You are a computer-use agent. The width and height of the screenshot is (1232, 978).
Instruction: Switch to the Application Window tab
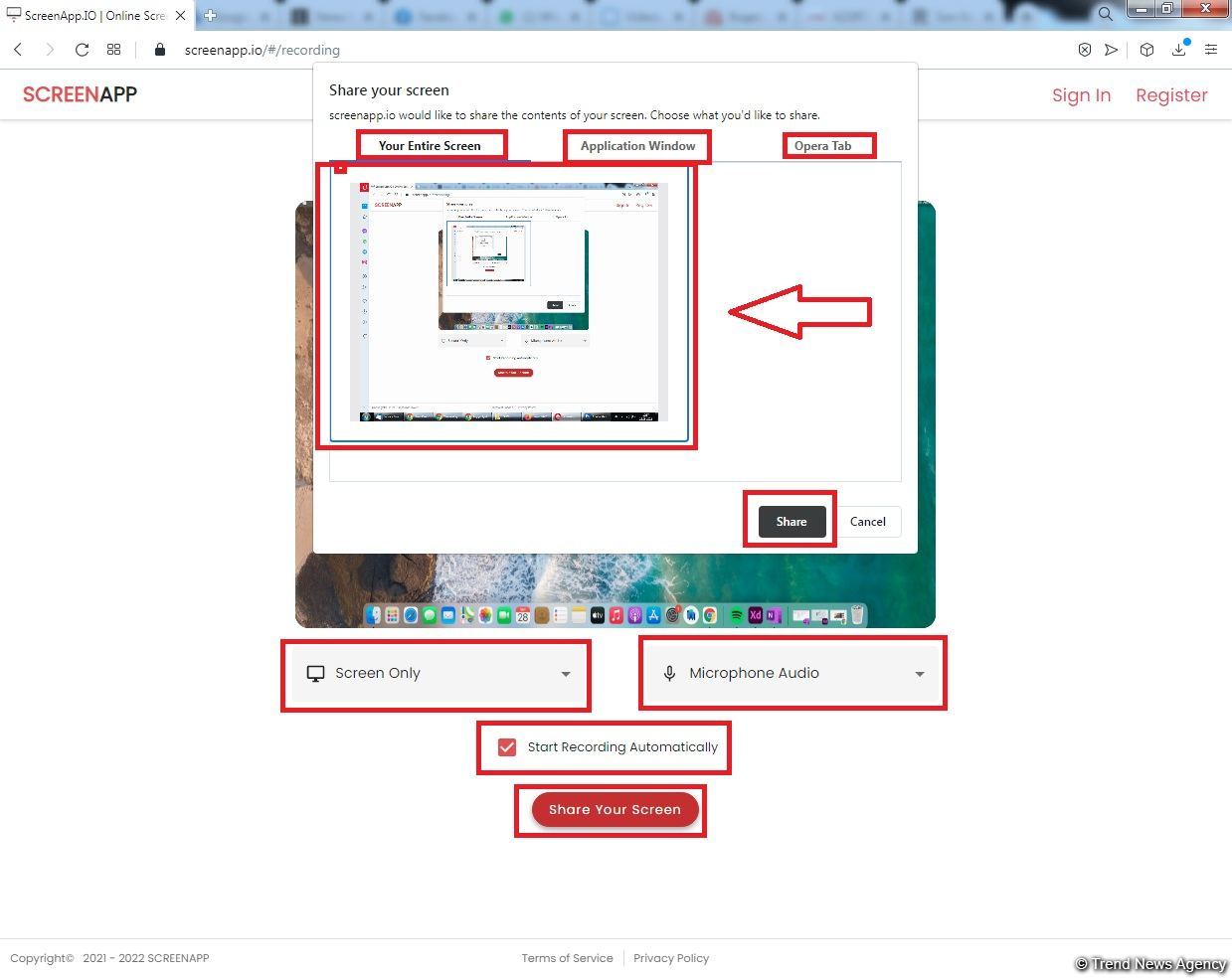click(x=638, y=145)
